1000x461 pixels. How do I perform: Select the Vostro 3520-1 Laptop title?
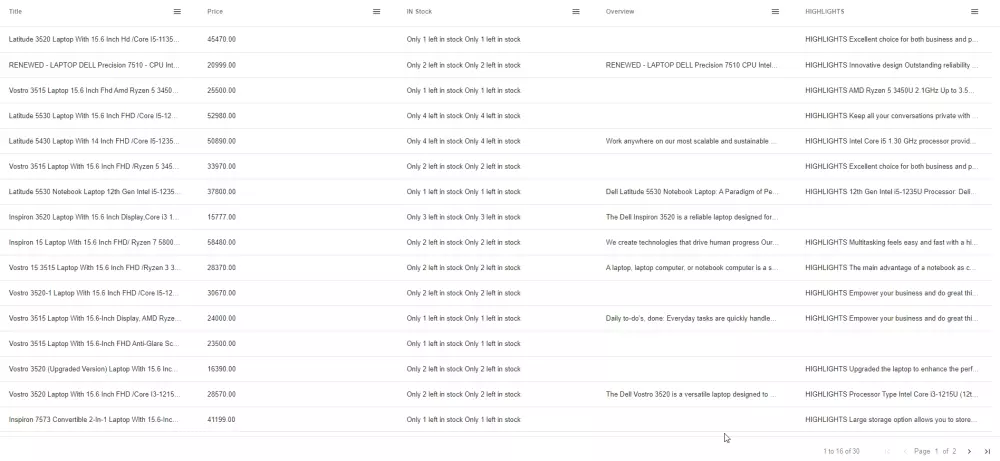[94, 293]
